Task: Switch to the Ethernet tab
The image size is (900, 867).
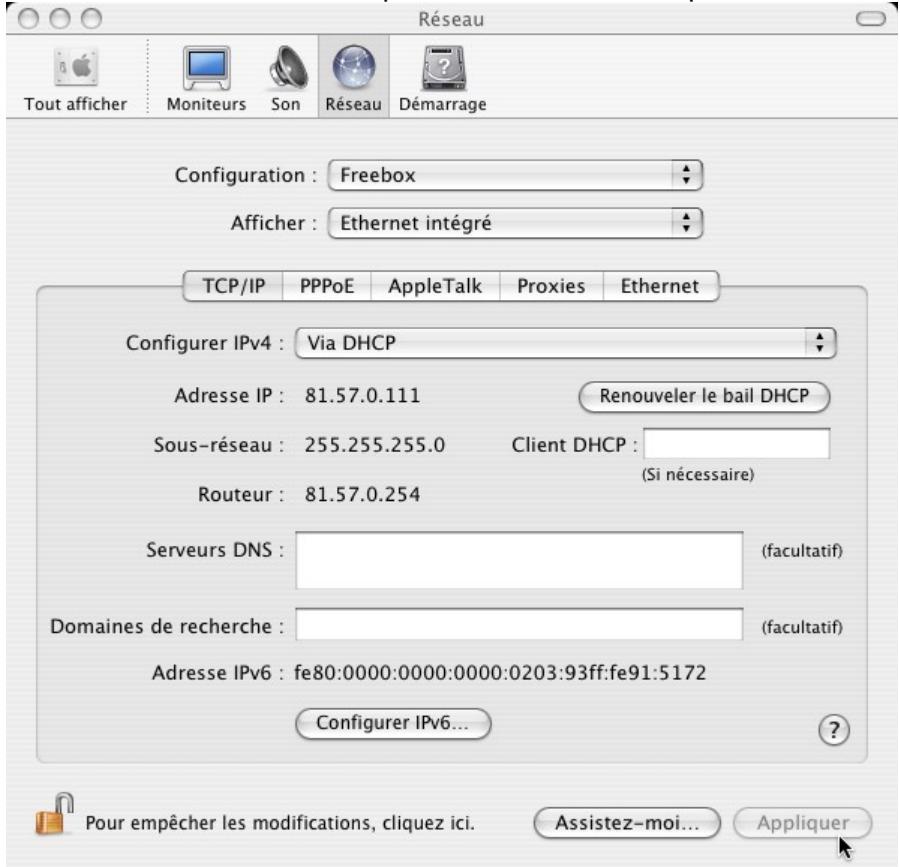Action: coord(660,286)
